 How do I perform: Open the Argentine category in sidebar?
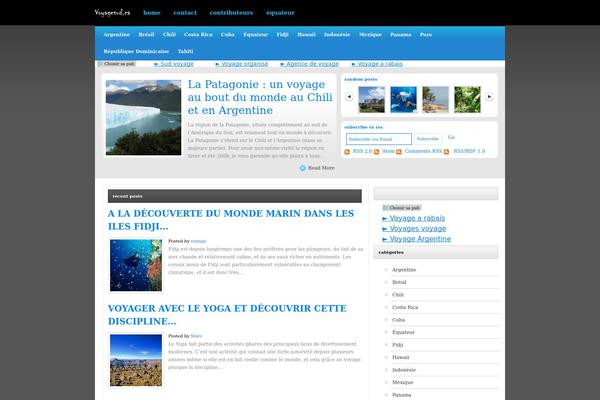pos(404,270)
